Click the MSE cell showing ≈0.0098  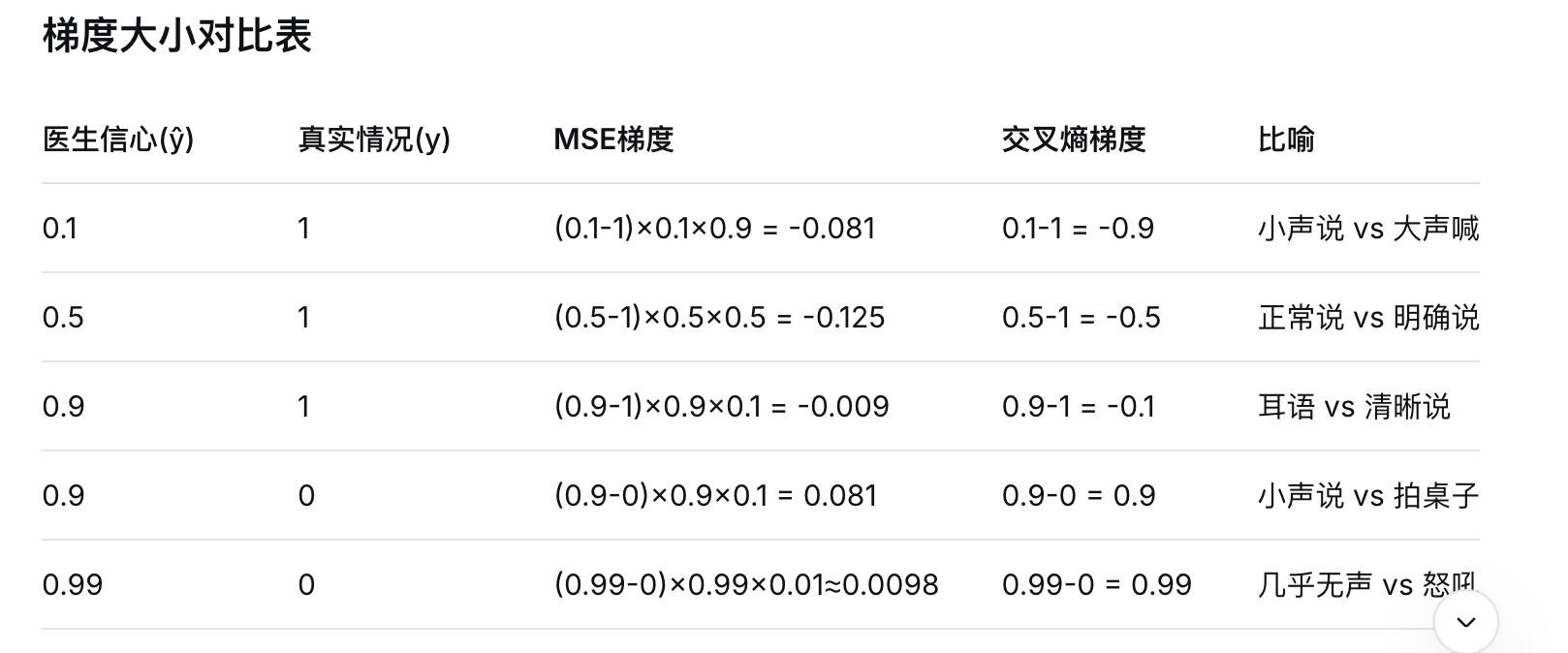(746, 585)
